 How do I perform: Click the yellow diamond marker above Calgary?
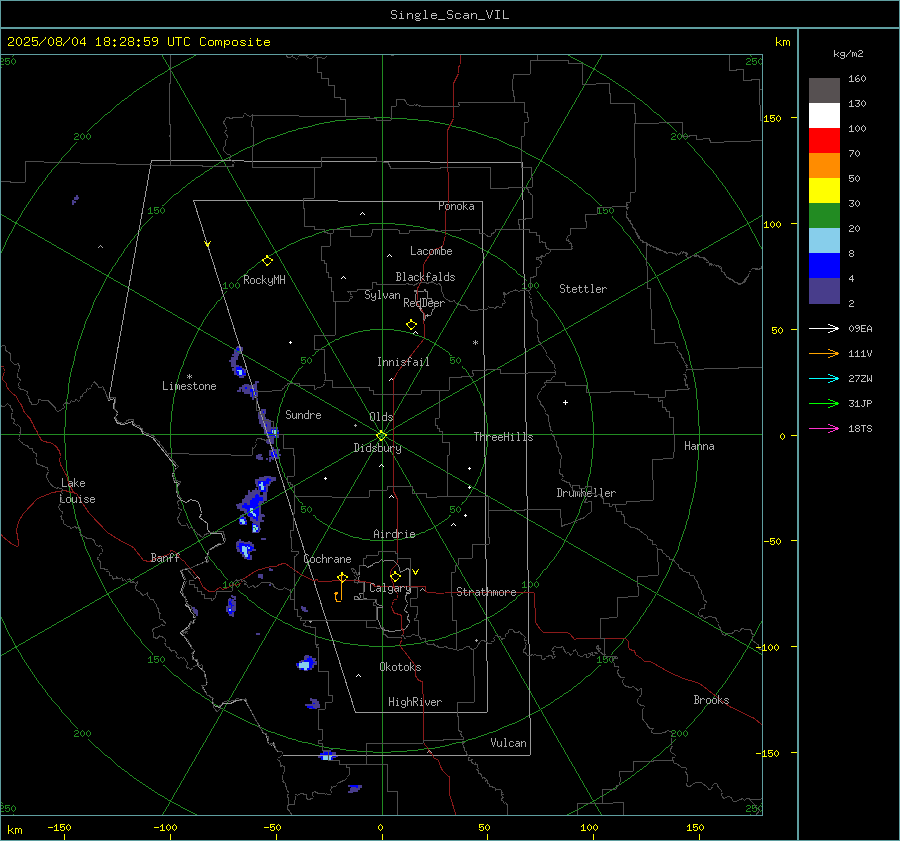[x=395, y=576]
